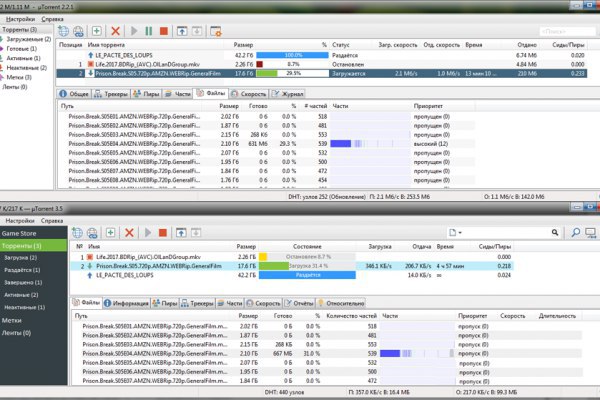Click Add Torrent from URL icon in µTorrent 2.2.1
600x400 pixels.
(x=78, y=31)
